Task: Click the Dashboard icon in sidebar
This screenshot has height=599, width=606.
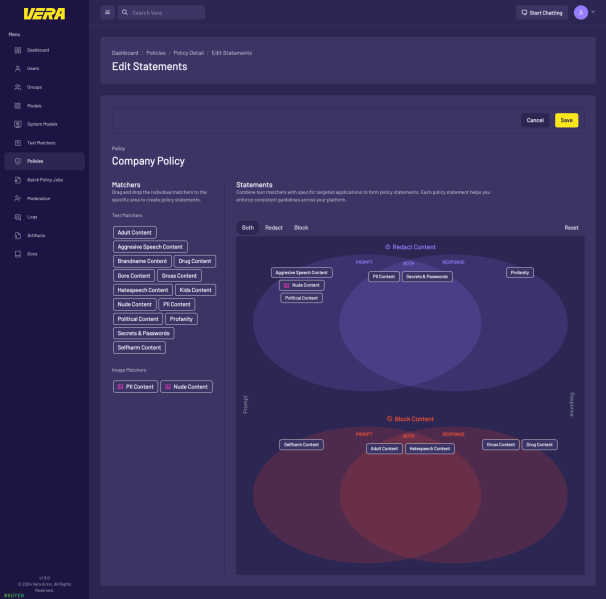Action: [18, 50]
